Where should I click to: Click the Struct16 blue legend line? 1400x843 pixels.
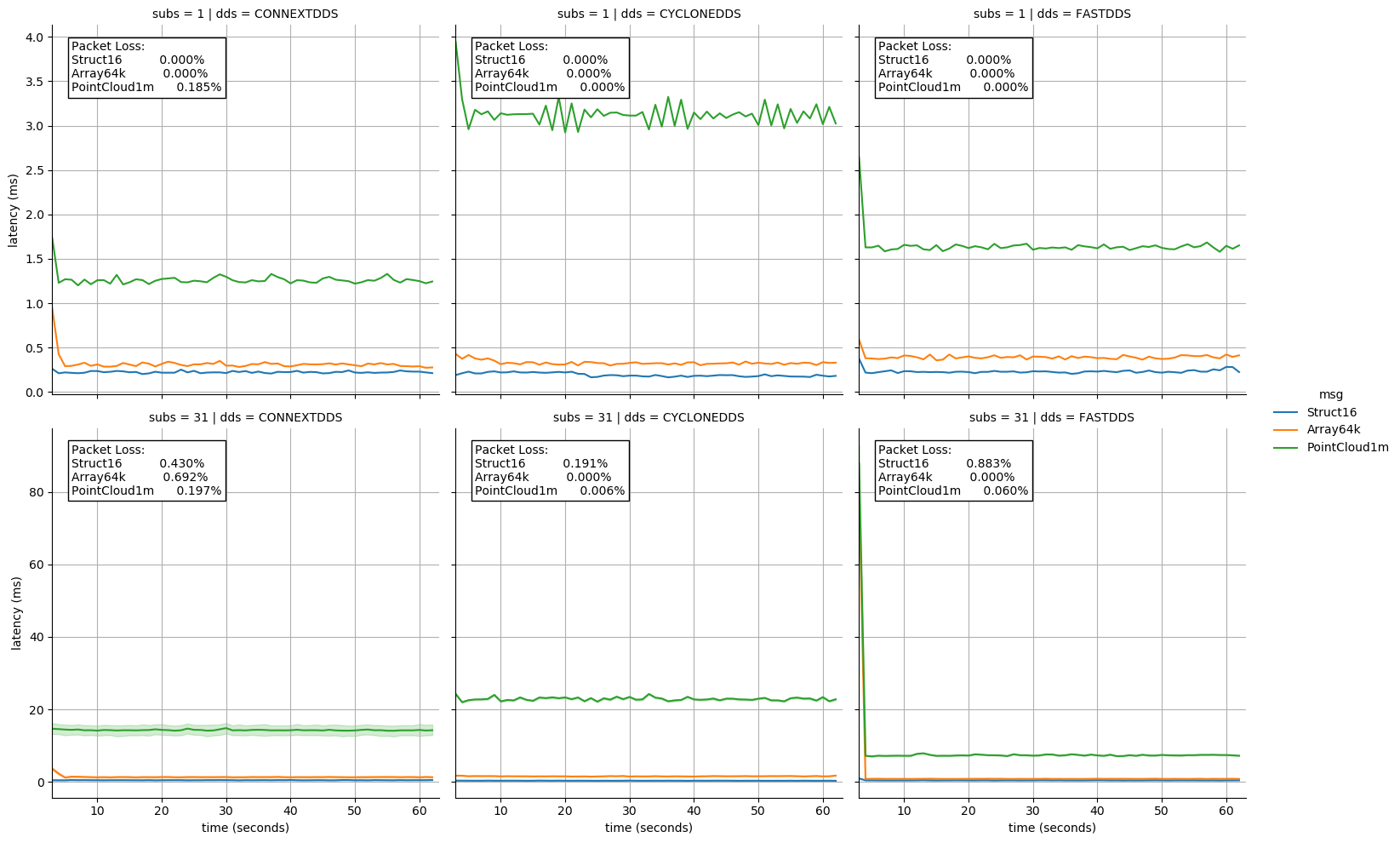point(1286,412)
